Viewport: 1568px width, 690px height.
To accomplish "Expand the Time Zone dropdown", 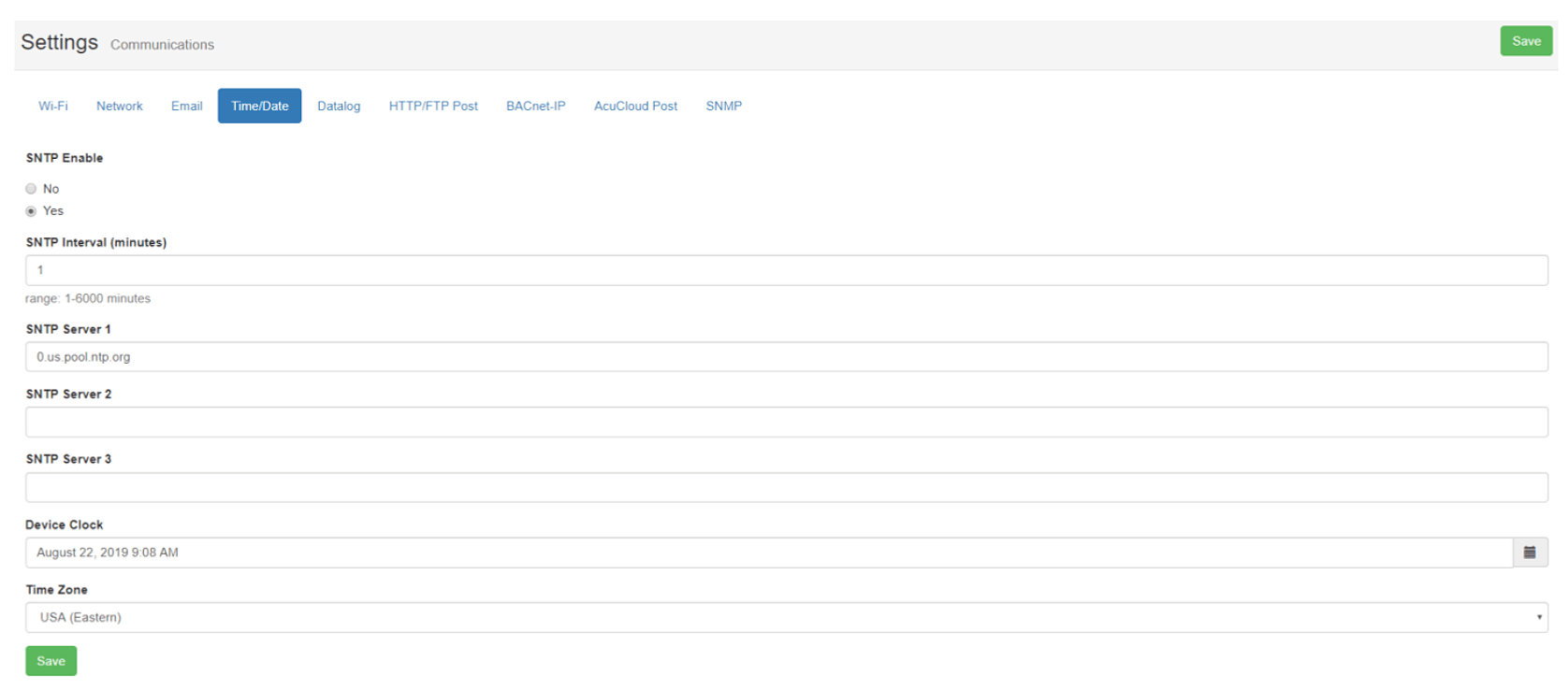I will click(786, 617).
